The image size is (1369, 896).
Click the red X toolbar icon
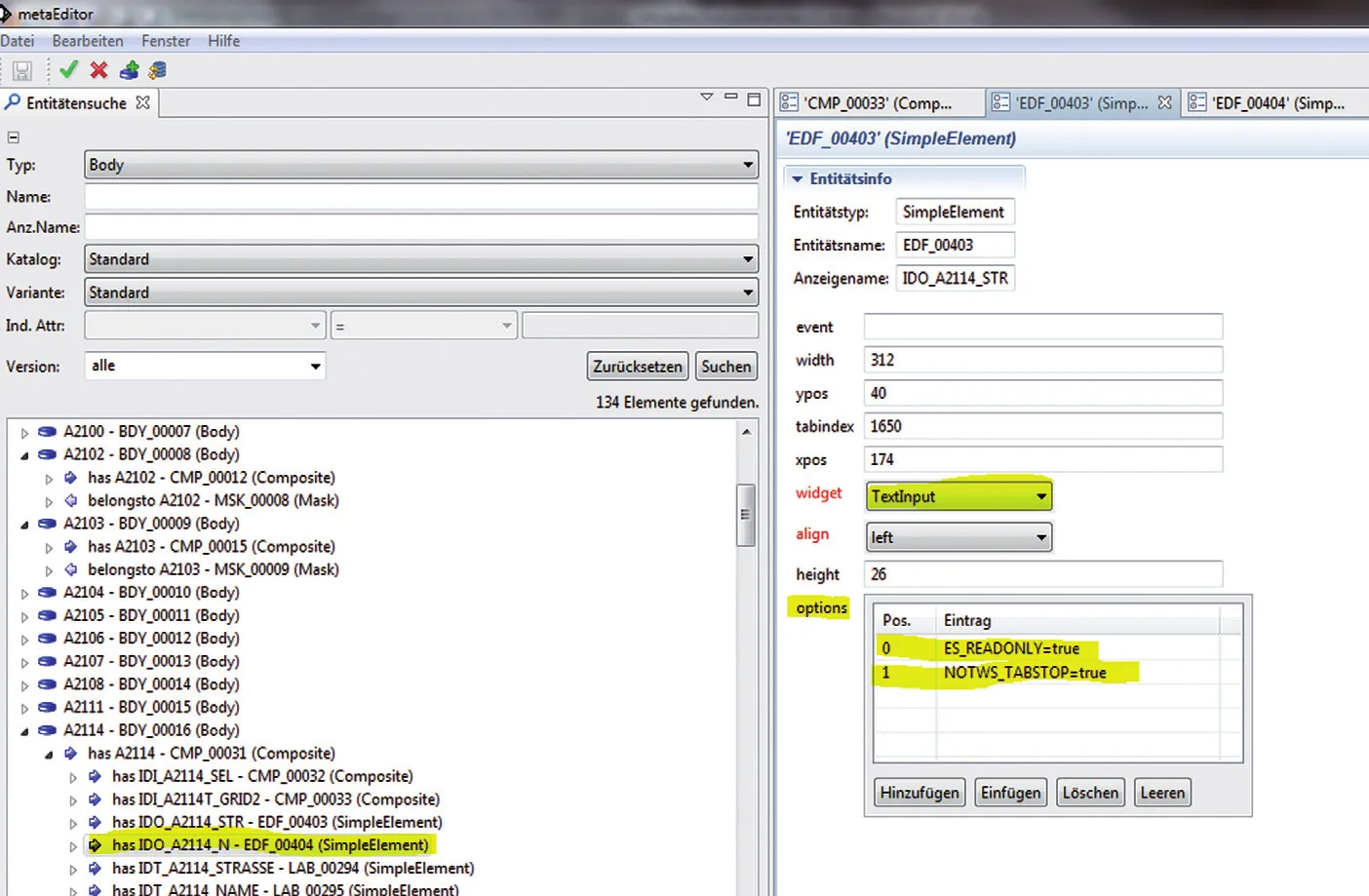tap(98, 69)
